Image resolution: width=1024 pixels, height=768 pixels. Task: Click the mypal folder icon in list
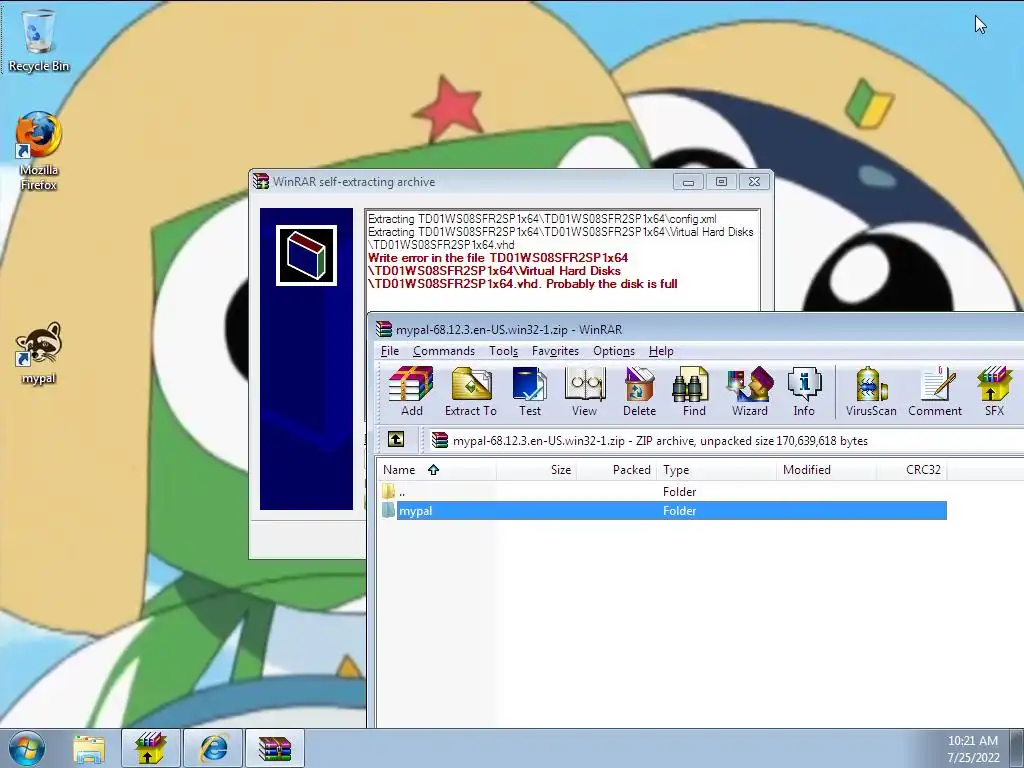[389, 510]
